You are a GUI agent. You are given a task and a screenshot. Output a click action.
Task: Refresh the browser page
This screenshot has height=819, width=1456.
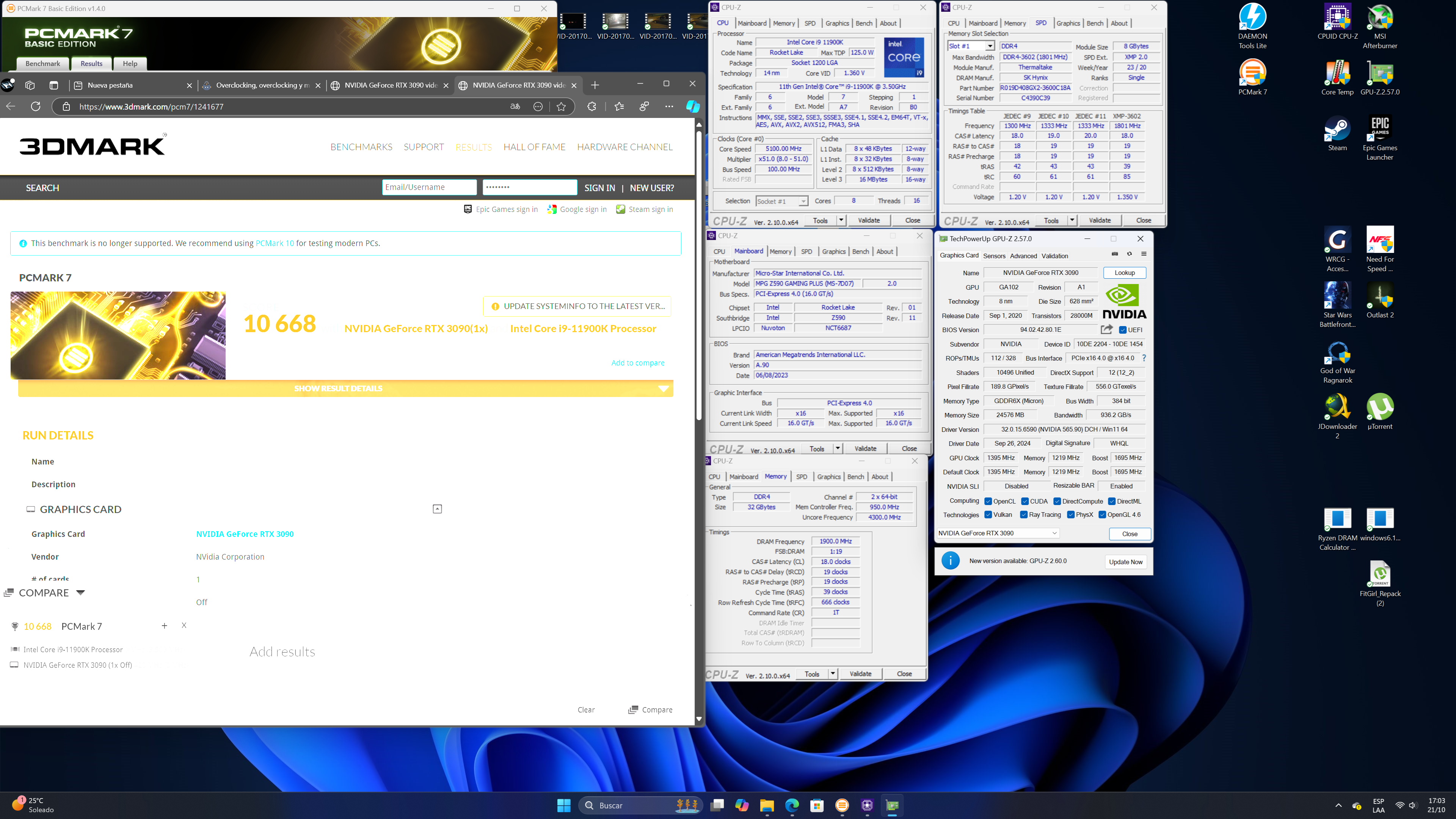pyautogui.click(x=36, y=106)
